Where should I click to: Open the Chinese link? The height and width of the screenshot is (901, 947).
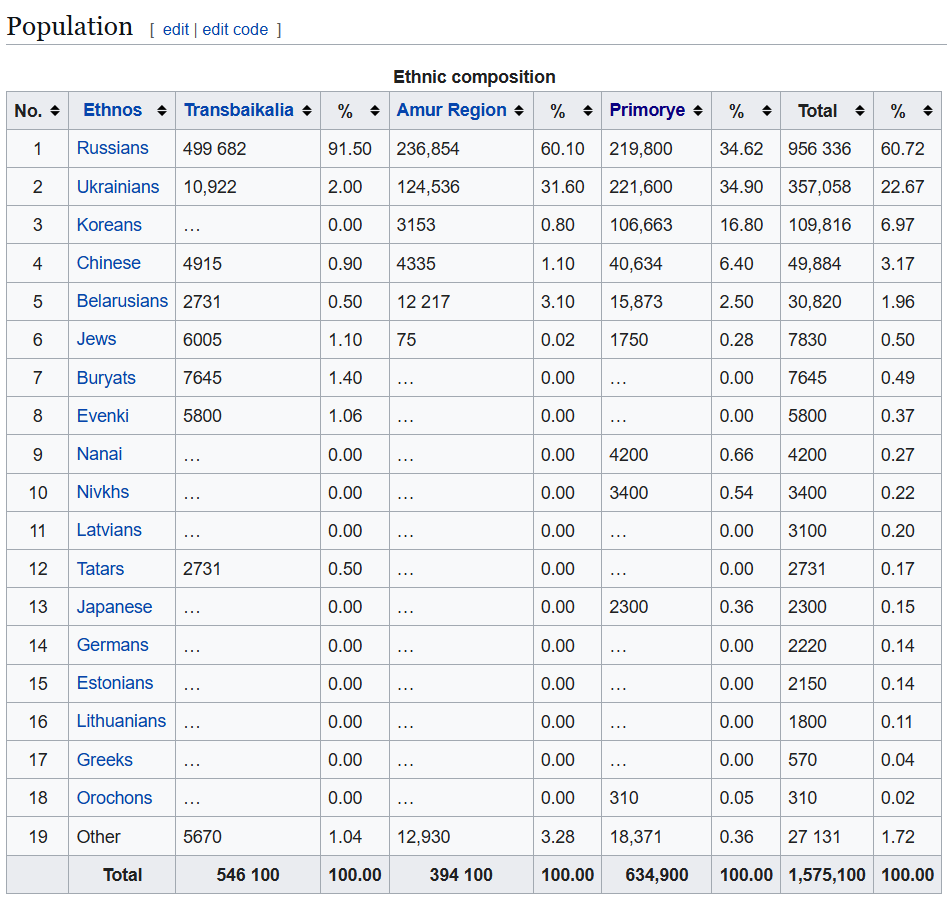[108, 263]
